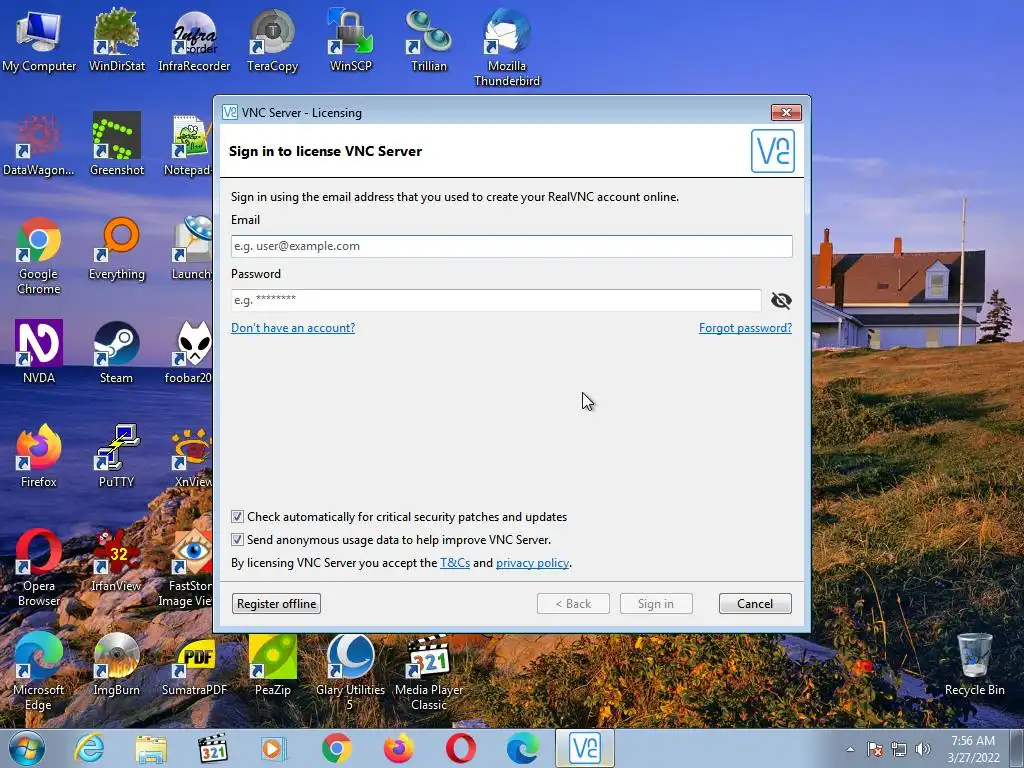Open foobar2000 desktop shortcut
This screenshot has width=1024, height=768.
coord(189,353)
